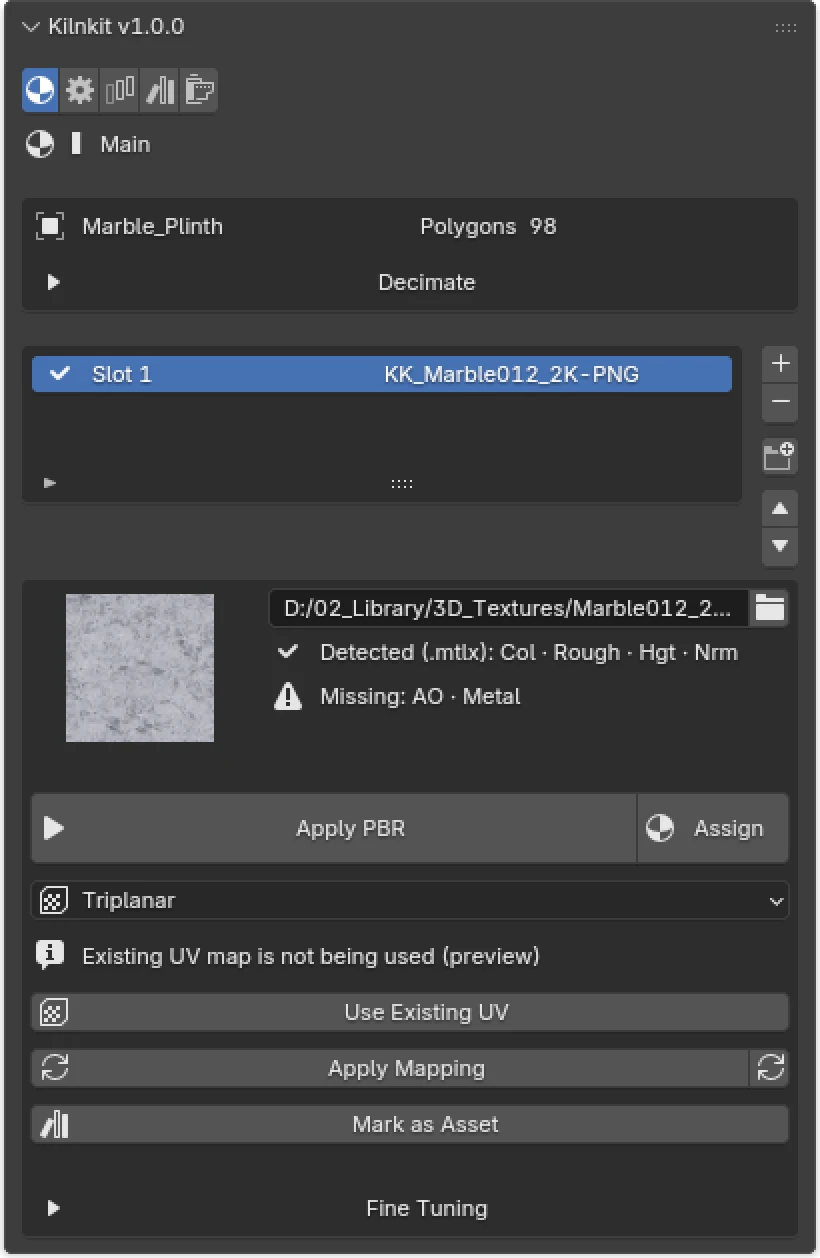Move the slot down with the arrow

pyautogui.click(x=780, y=546)
